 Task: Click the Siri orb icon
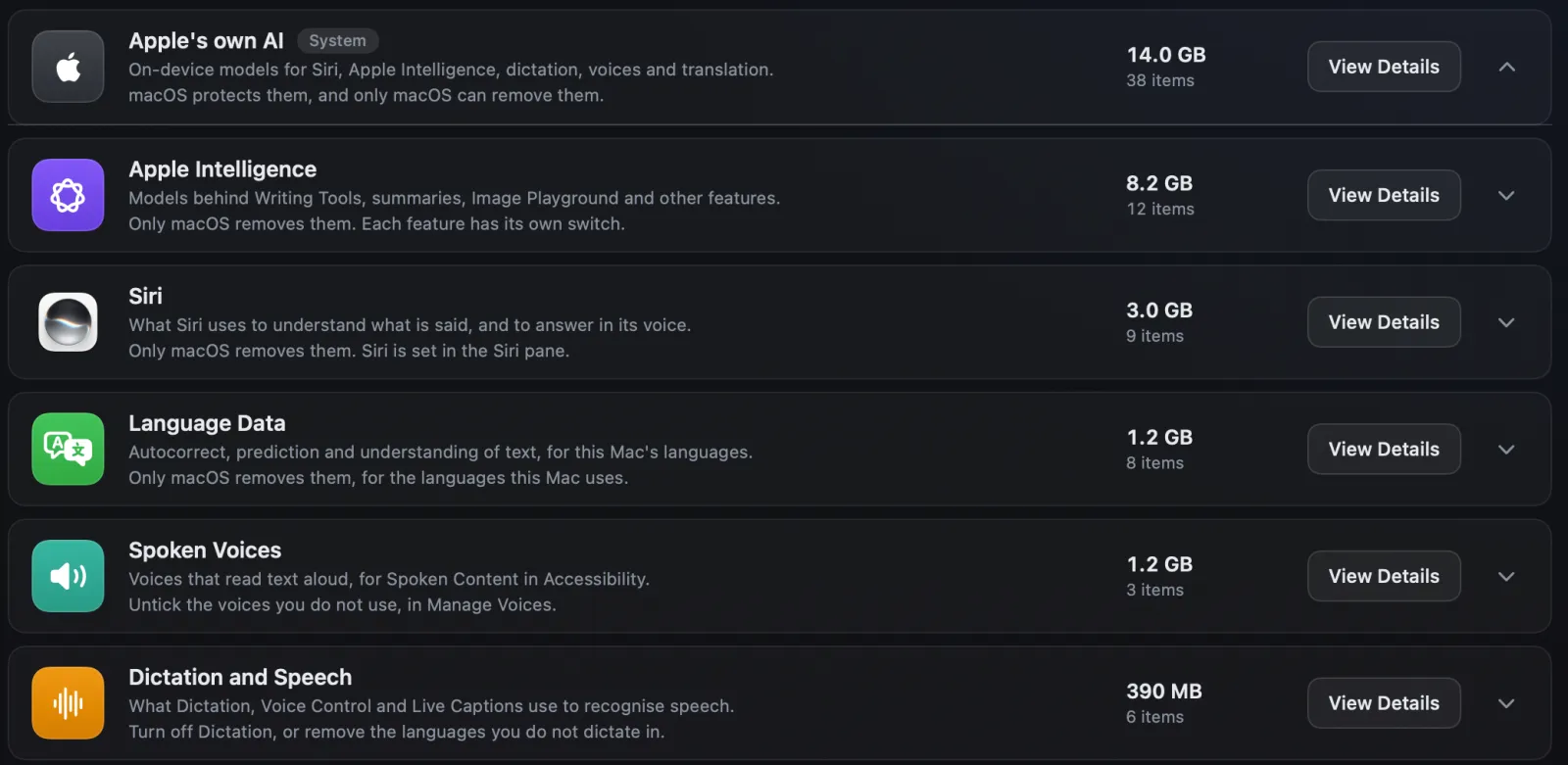(x=68, y=322)
